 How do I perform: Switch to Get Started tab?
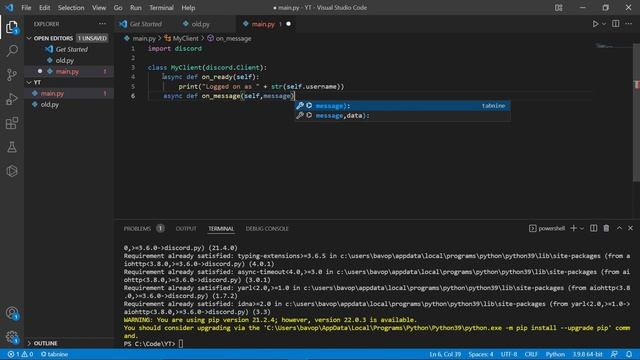(x=145, y=24)
